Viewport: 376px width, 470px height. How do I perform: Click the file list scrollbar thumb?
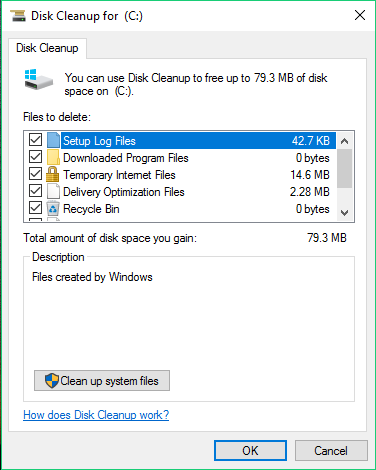coord(344,168)
